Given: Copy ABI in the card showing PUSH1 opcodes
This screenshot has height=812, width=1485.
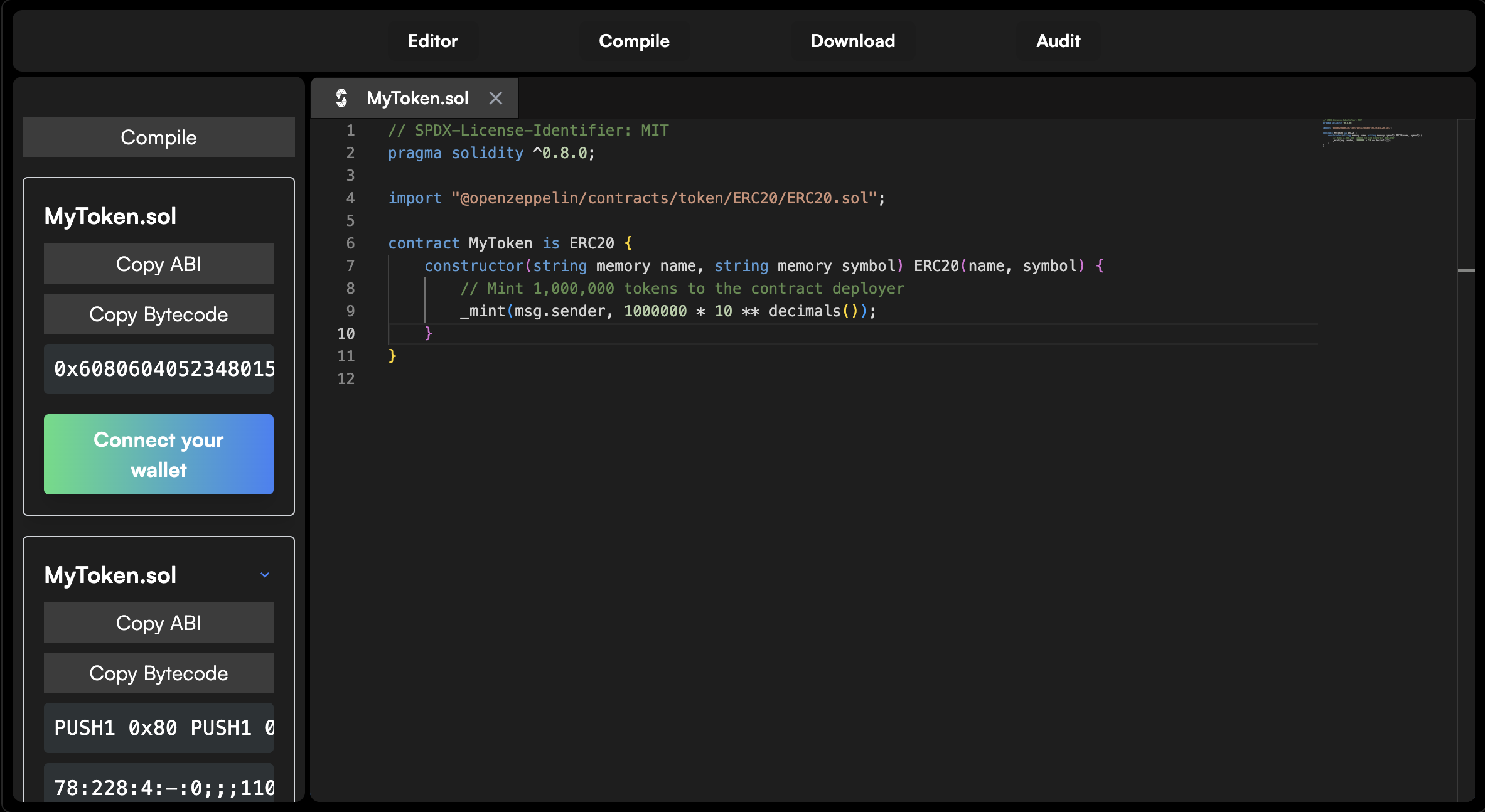Looking at the screenshot, I should click(x=158, y=623).
